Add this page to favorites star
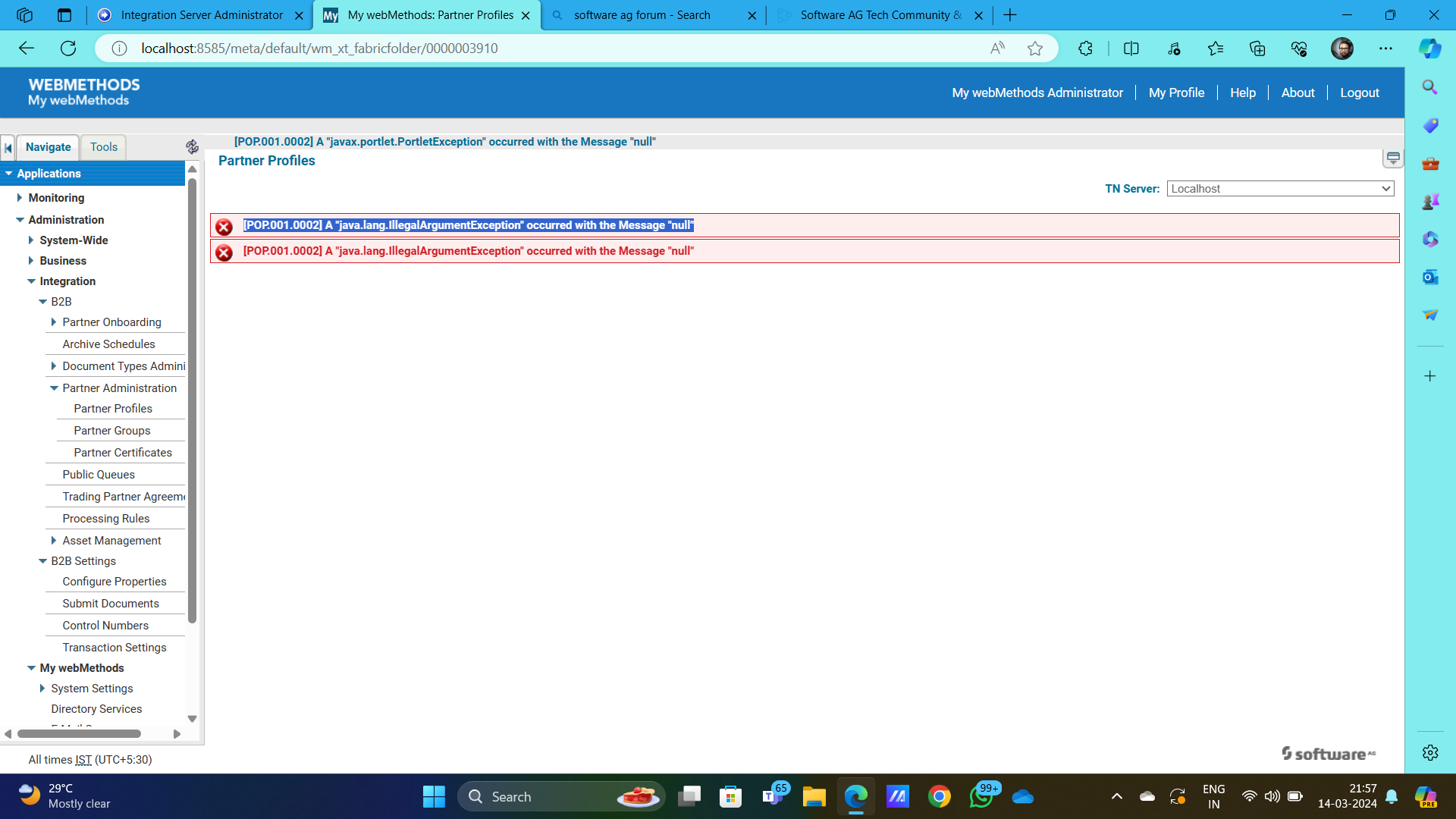The image size is (1456, 819). coord(1035,49)
